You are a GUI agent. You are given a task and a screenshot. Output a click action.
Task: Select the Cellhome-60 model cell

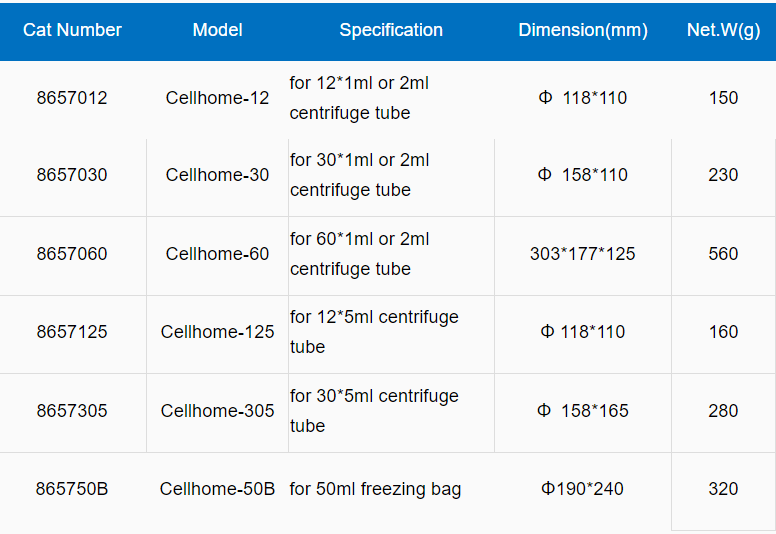(217, 254)
